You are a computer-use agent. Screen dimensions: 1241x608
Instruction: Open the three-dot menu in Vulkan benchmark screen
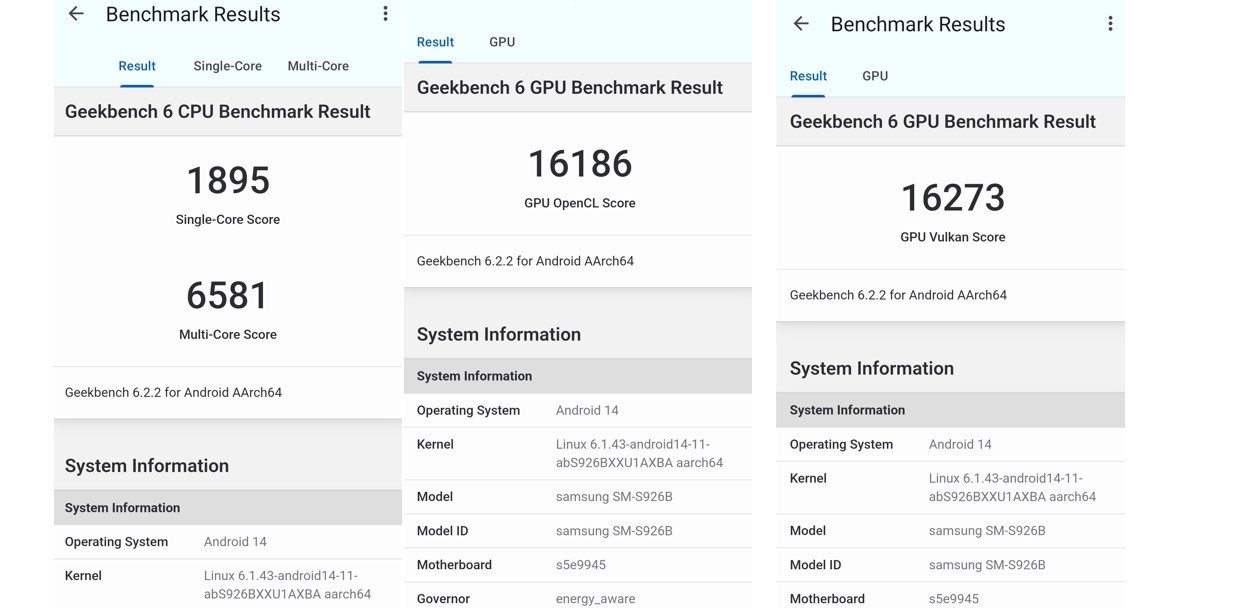pyautogui.click(x=1110, y=24)
